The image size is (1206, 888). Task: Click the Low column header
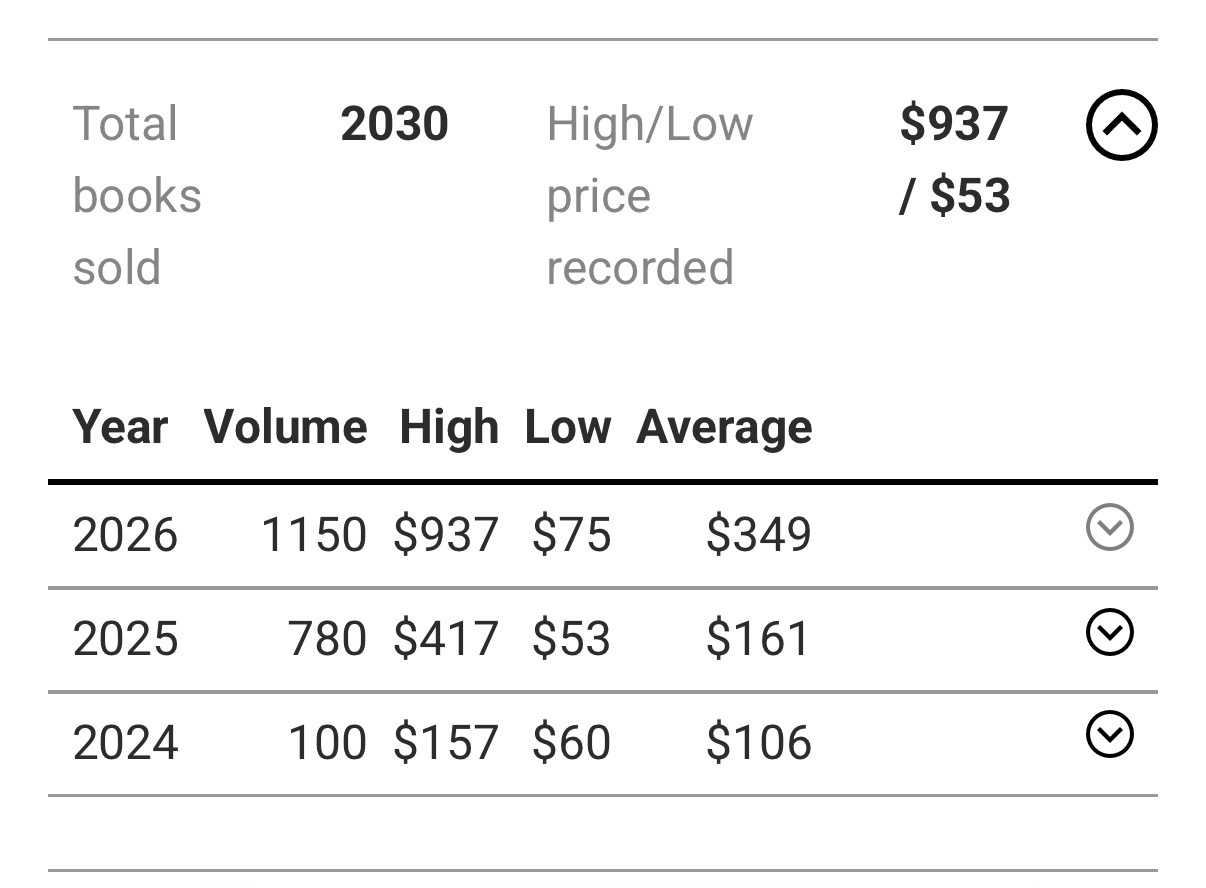click(567, 427)
